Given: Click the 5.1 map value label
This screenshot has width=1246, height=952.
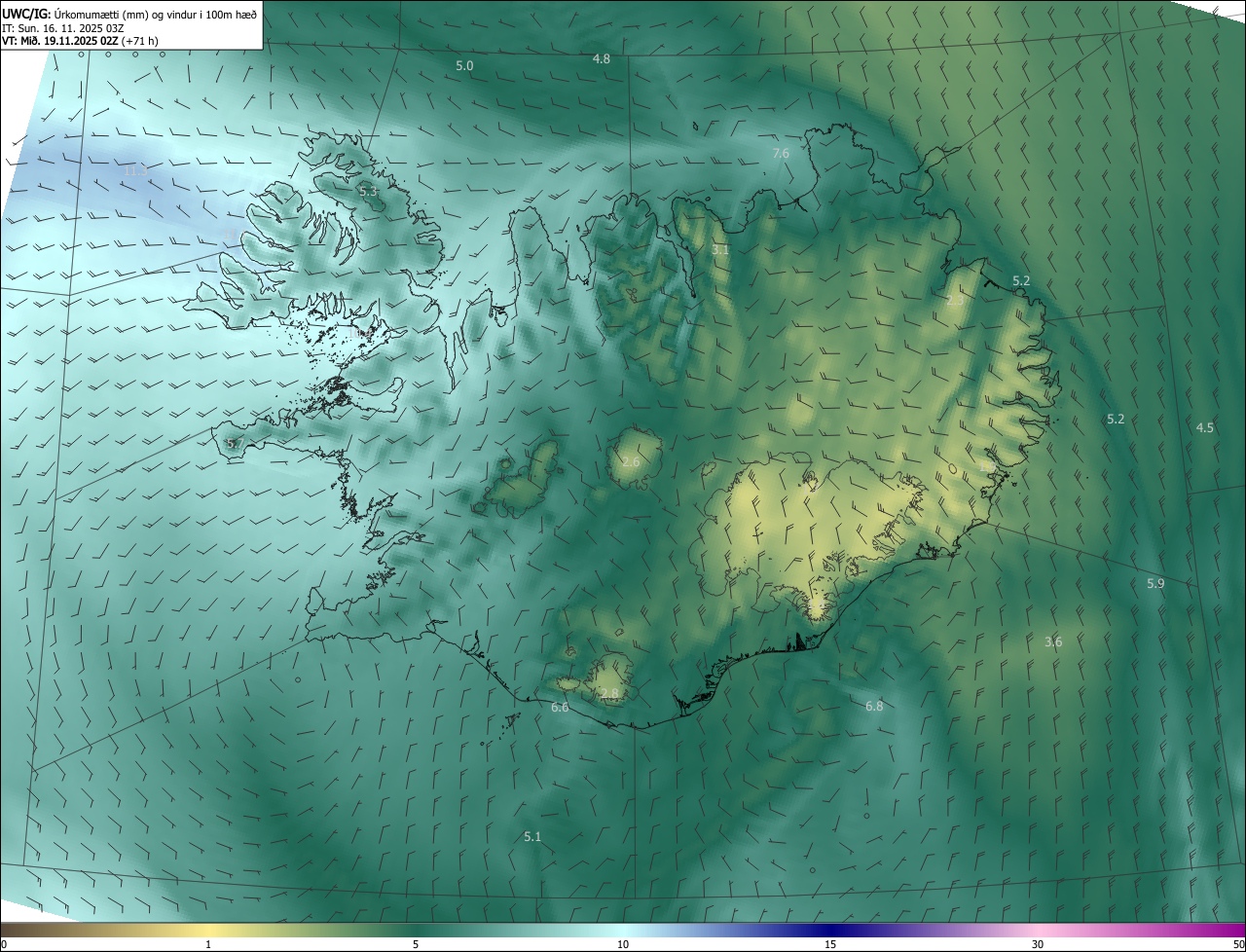Looking at the screenshot, I should pos(532,836).
